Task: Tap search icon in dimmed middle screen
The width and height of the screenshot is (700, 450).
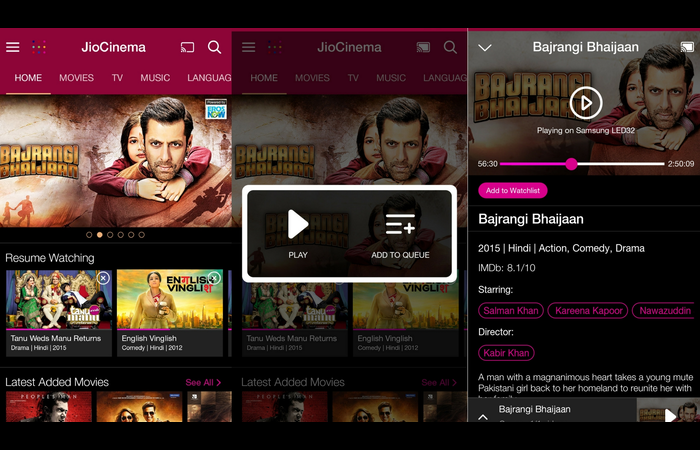Action: [x=450, y=47]
